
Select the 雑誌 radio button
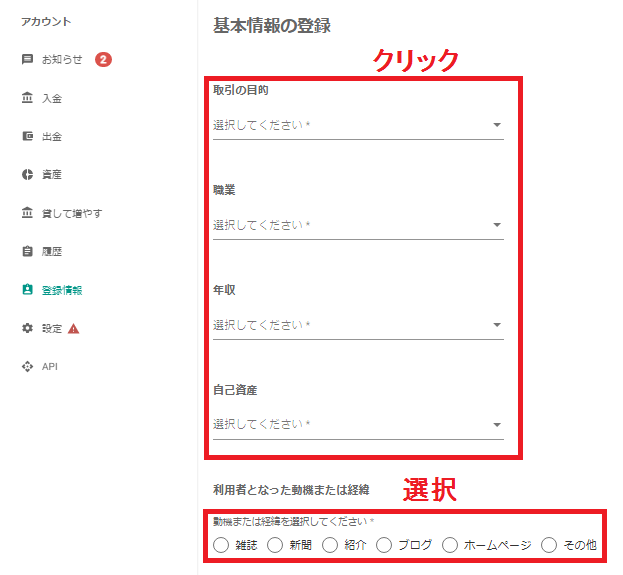(x=221, y=545)
